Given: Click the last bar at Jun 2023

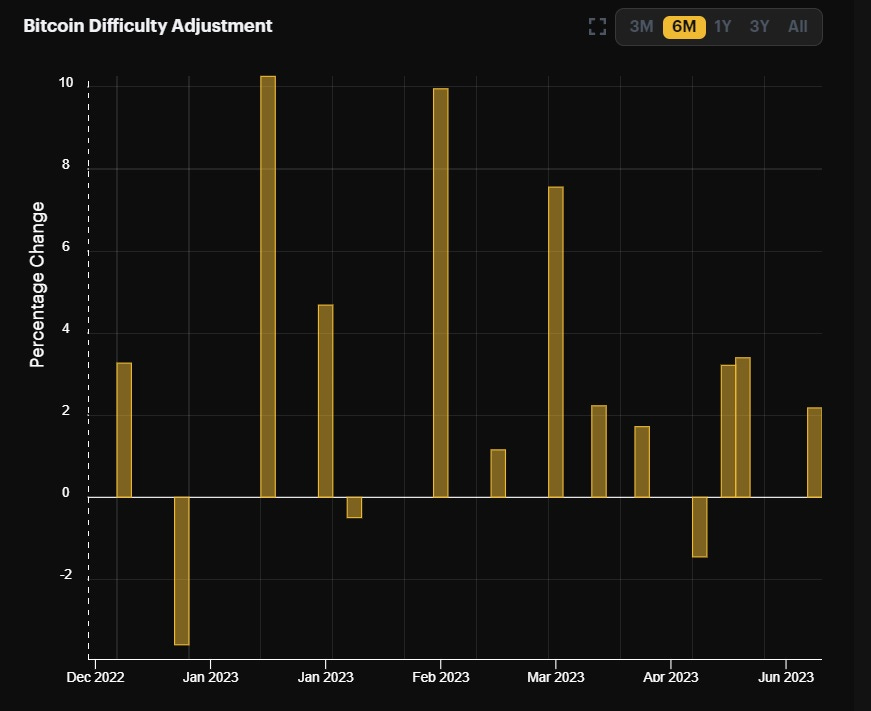Looking at the screenshot, I should pos(814,452).
